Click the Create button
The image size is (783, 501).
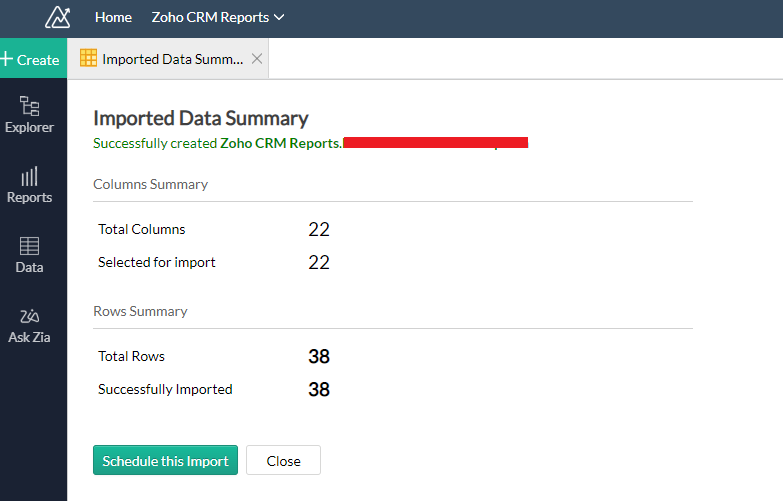tap(33, 59)
